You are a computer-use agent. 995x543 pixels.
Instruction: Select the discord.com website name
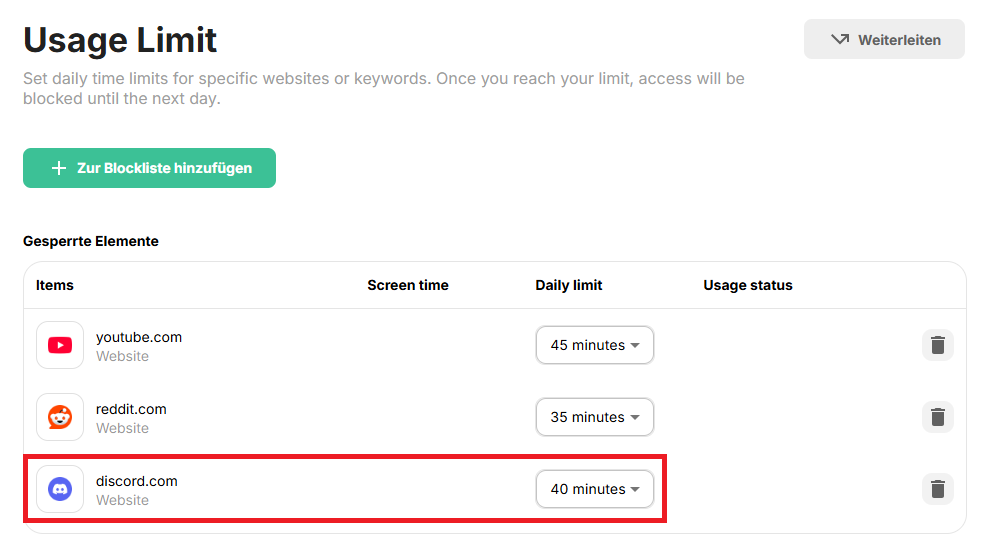pyautogui.click(x=136, y=481)
